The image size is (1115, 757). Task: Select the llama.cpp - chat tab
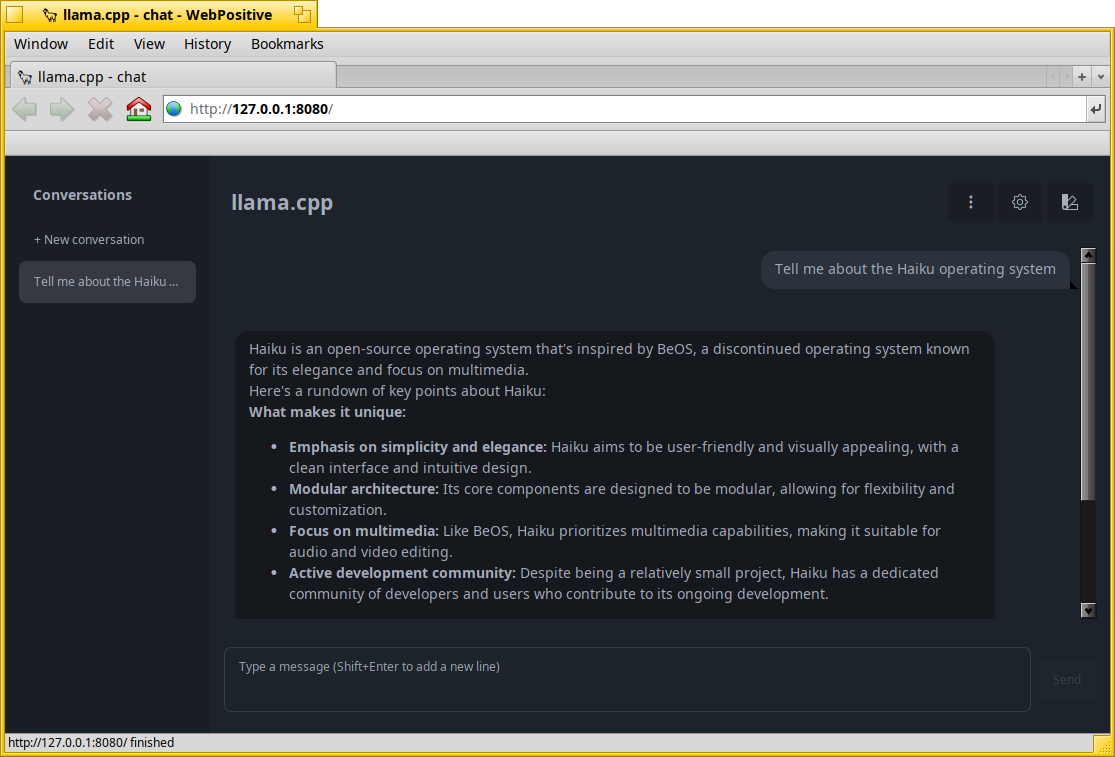pos(174,76)
